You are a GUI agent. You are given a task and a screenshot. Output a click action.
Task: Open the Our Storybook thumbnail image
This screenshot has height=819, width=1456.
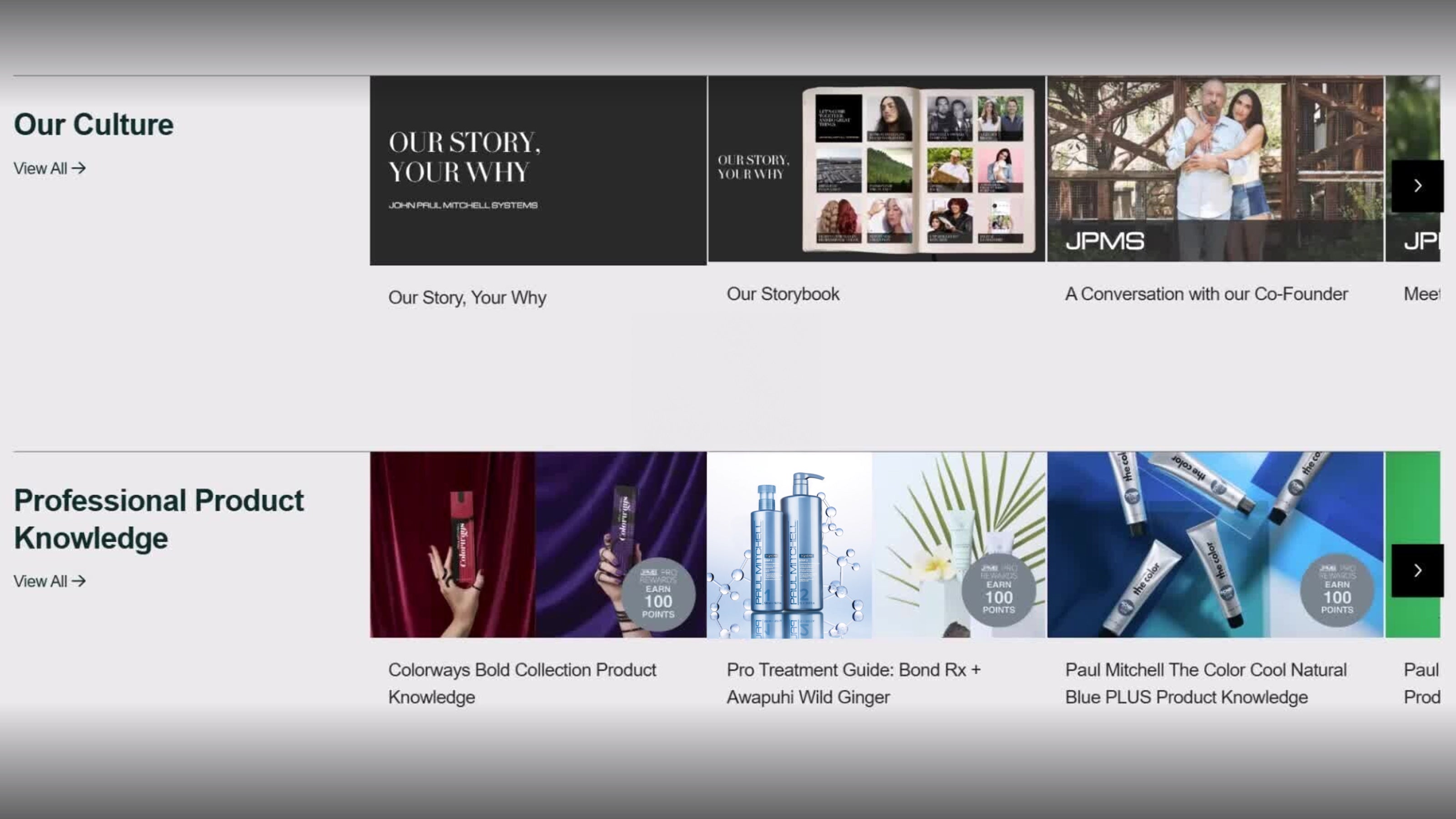pos(876,169)
